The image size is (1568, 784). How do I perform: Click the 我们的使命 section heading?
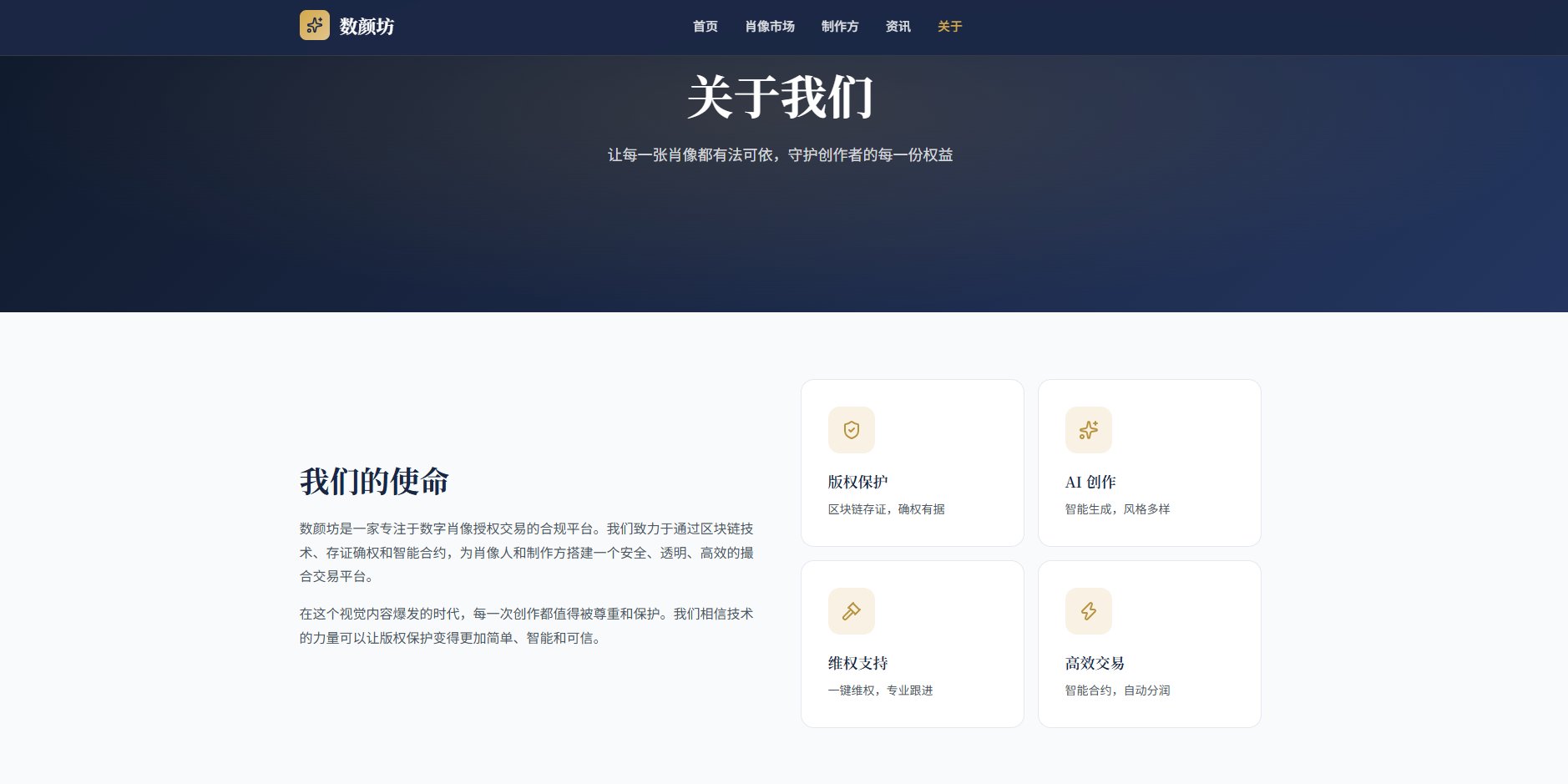374,482
